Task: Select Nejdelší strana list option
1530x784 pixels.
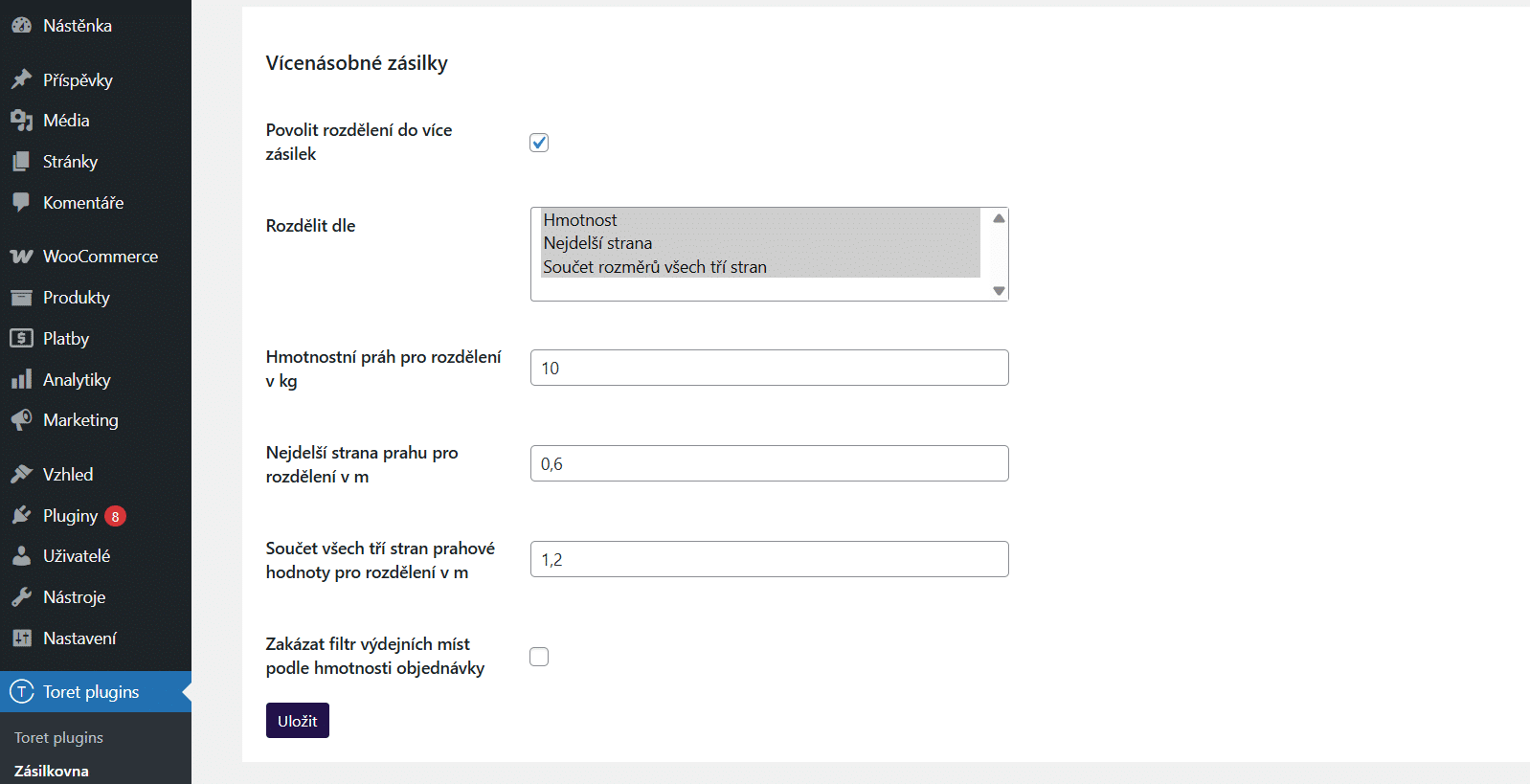Action: click(597, 243)
